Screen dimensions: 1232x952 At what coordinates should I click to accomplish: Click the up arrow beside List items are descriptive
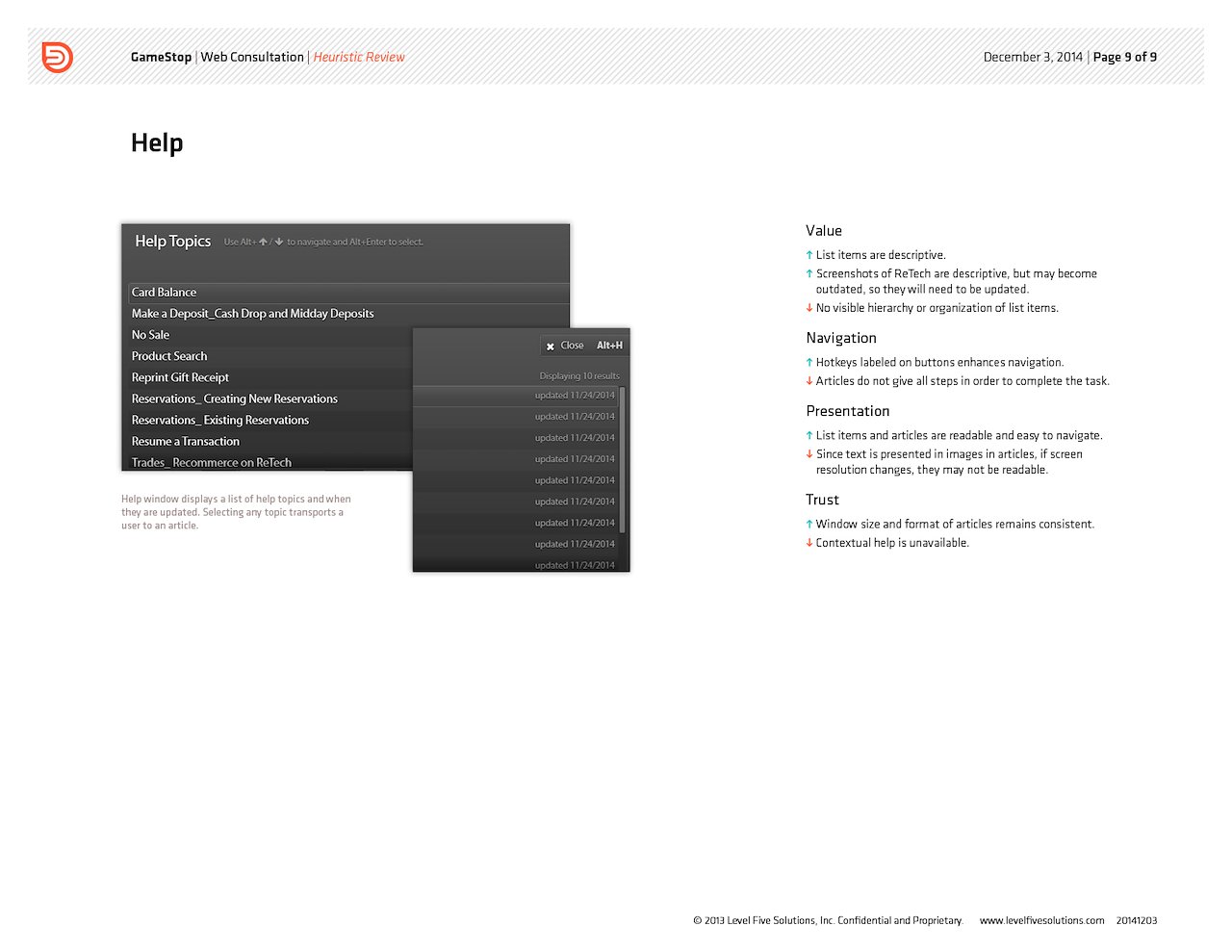pos(809,255)
